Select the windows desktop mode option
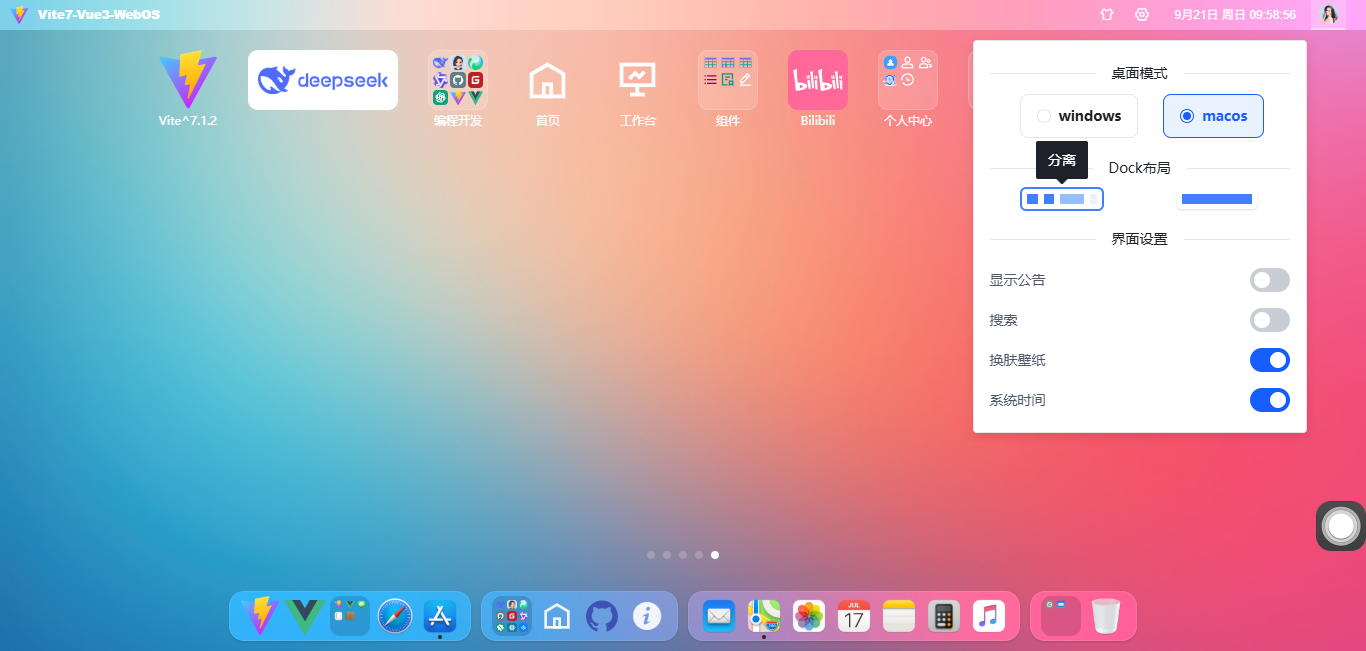The height and width of the screenshot is (651, 1366). pyautogui.click(x=1078, y=115)
